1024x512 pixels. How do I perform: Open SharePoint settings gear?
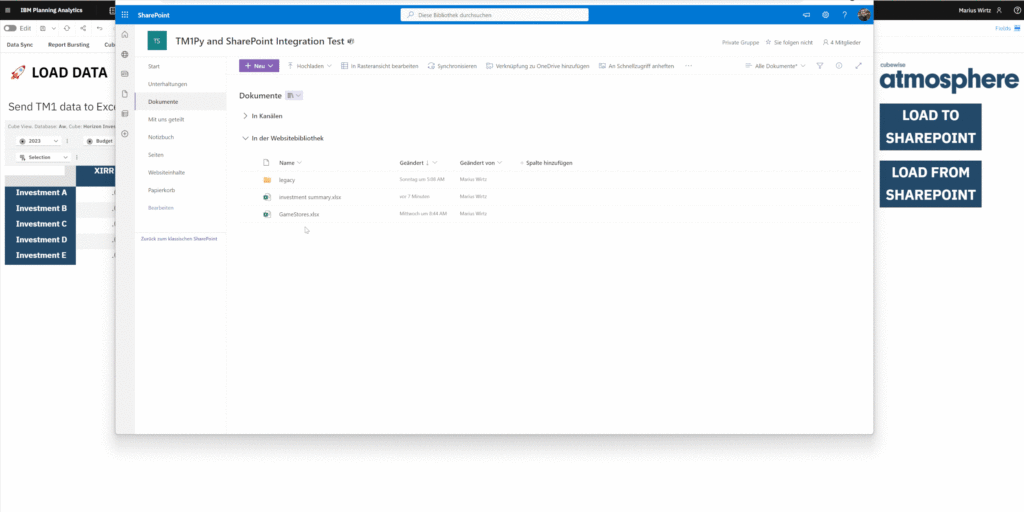pyautogui.click(x=825, y=15)
